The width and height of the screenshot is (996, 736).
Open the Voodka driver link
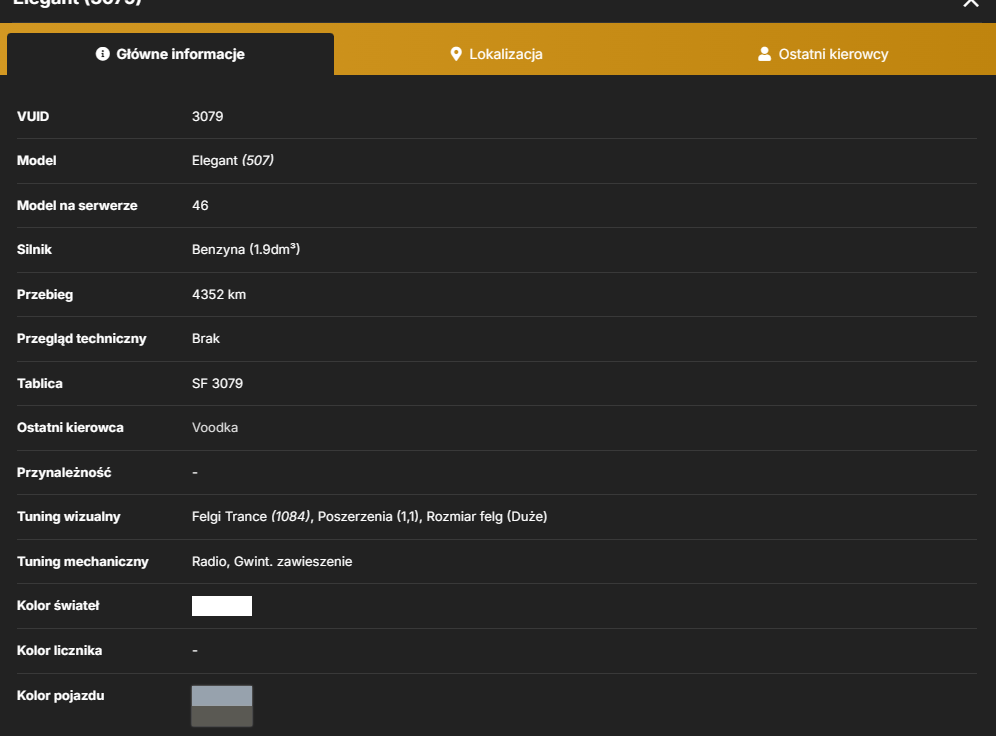click(x=215, y=427)
